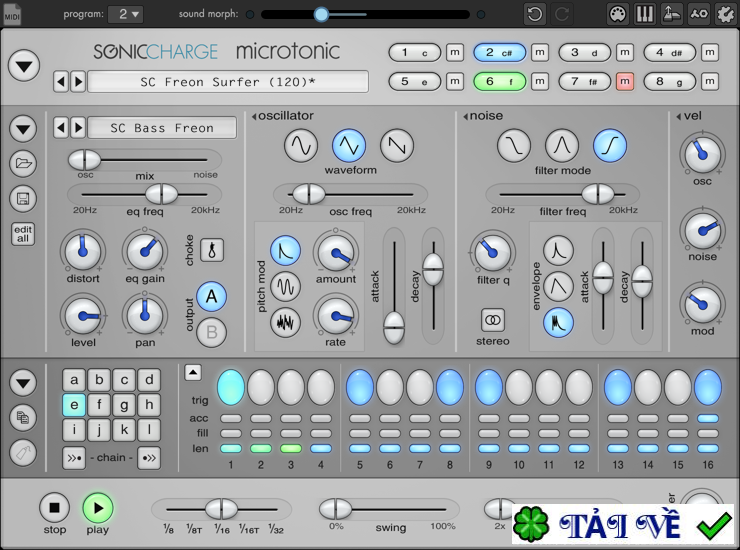Toggle trigger on step 2
This screenshot has width=740, height=550.
pyautogui.click(x=261, y=386)
